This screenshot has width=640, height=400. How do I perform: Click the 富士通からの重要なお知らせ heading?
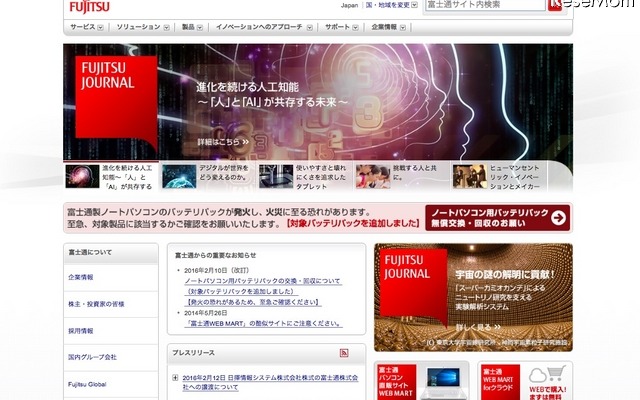tap(216, 256)
